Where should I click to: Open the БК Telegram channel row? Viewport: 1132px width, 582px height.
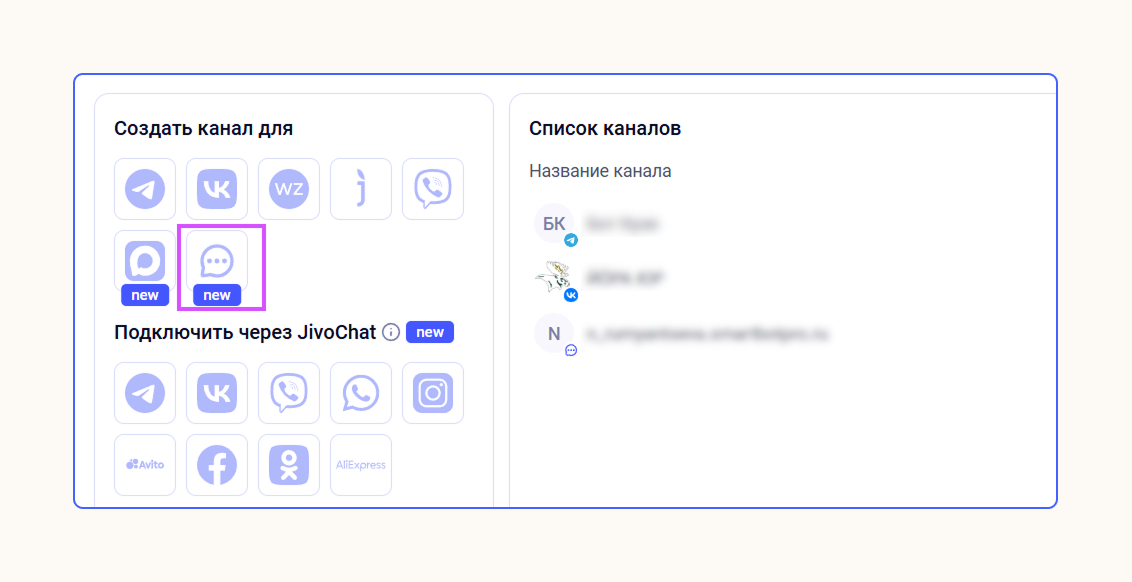pos(597,225)
